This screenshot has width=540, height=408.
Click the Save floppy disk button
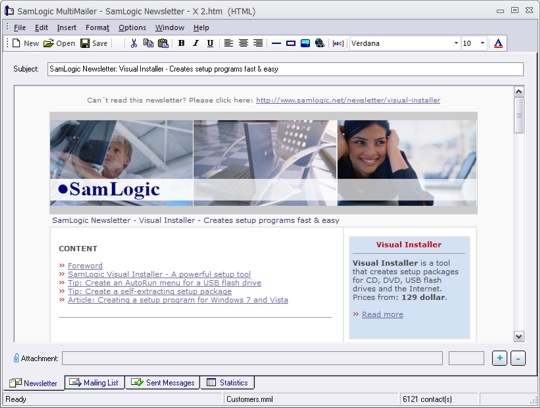tap(94, 43)
